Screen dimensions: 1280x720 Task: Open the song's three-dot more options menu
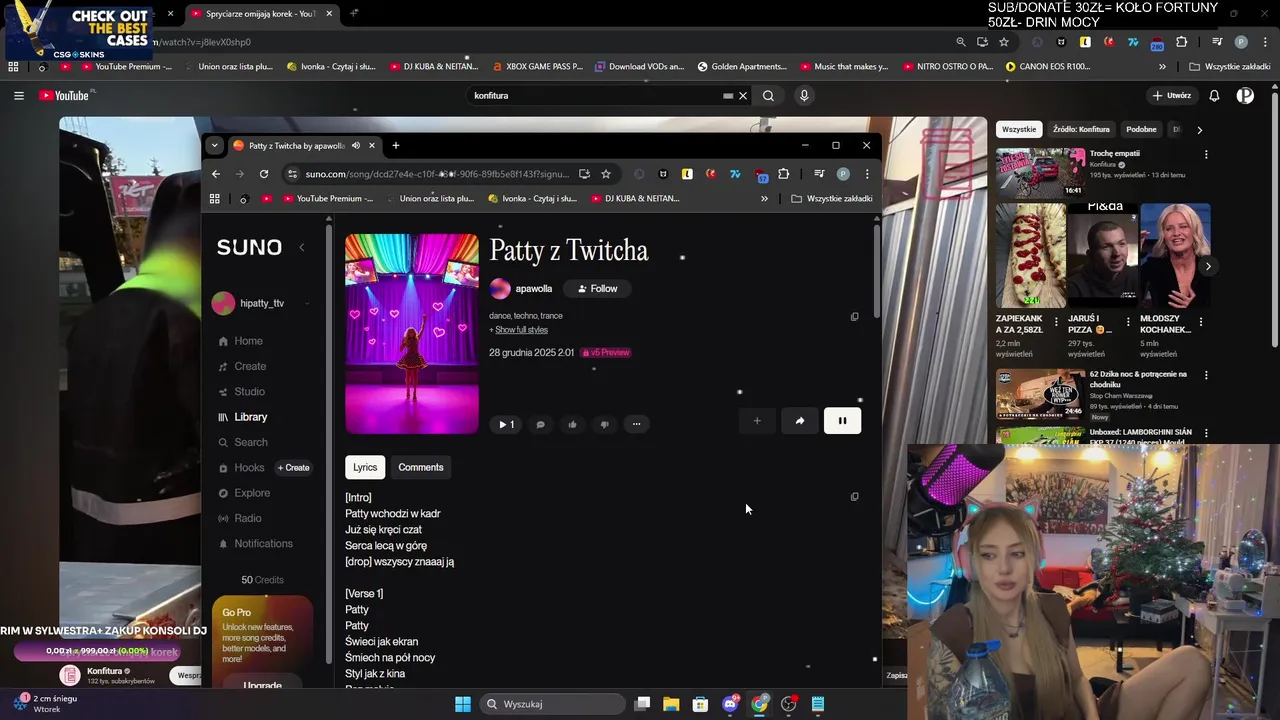636,424
